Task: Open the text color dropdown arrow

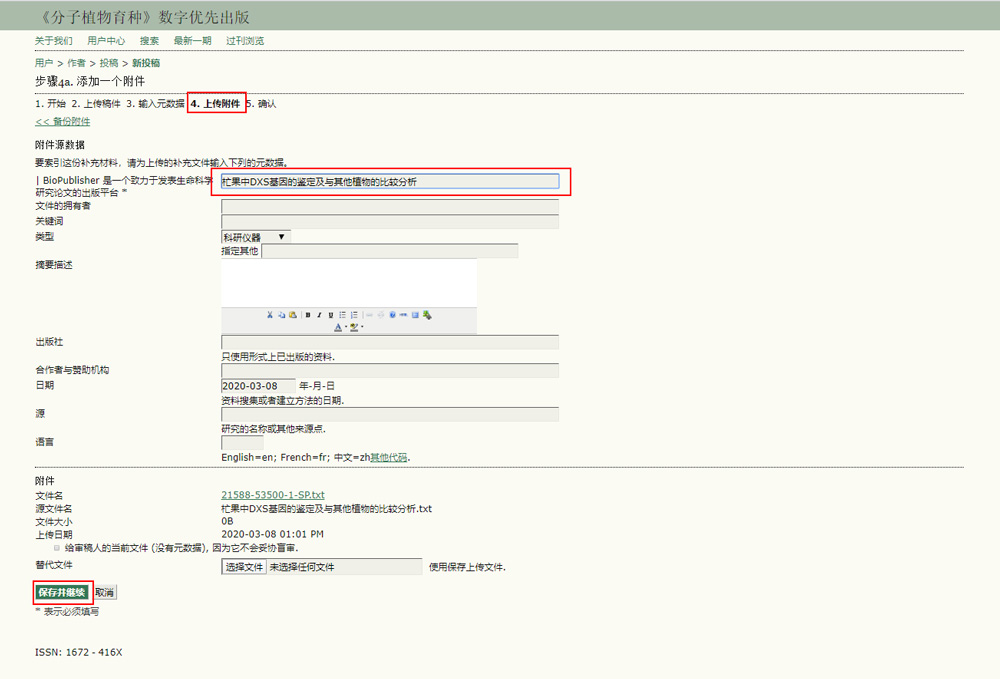Action: click(346, 327)
